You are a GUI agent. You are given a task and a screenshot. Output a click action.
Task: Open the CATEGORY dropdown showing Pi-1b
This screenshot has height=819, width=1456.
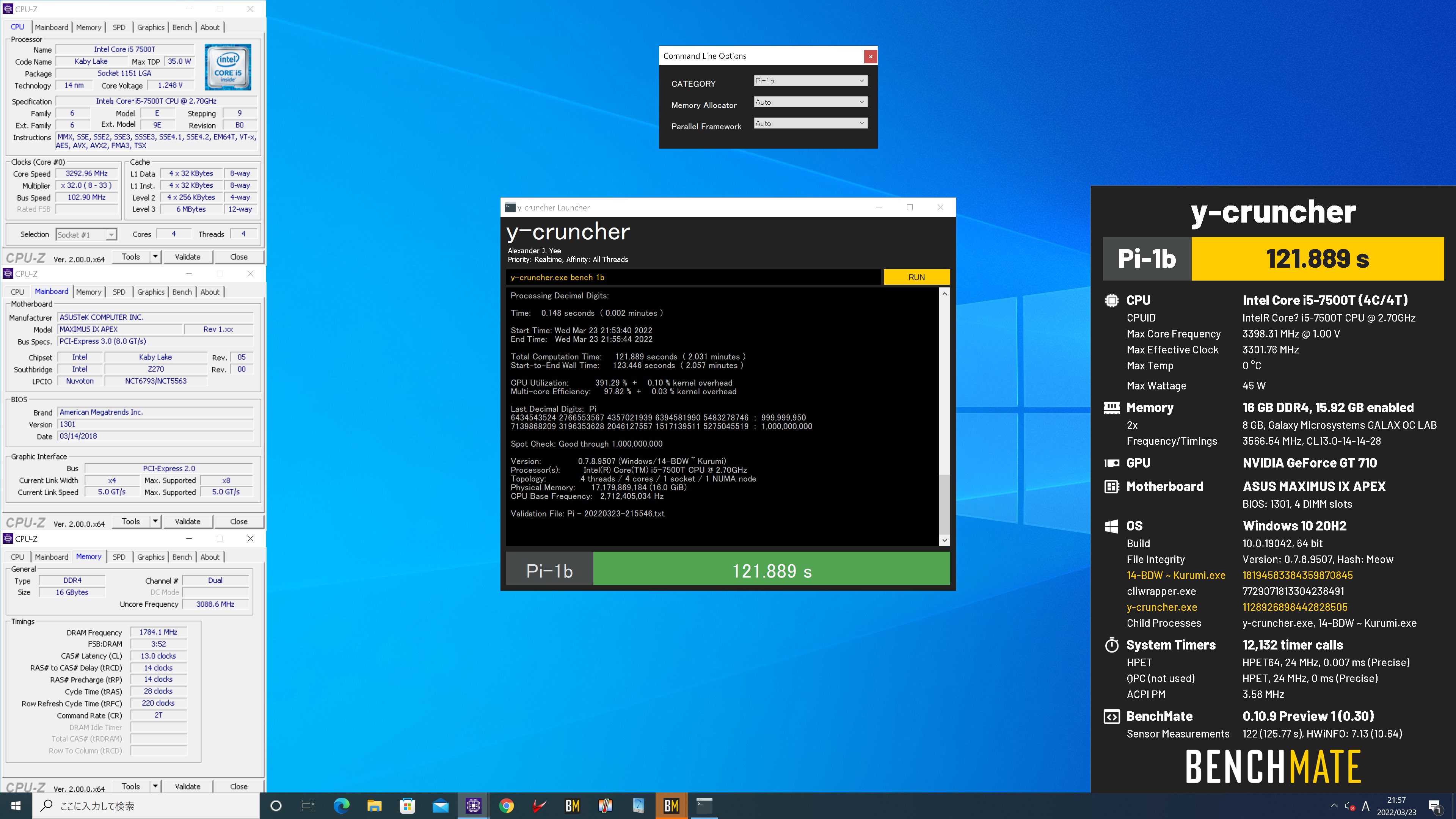pos(811,81)
